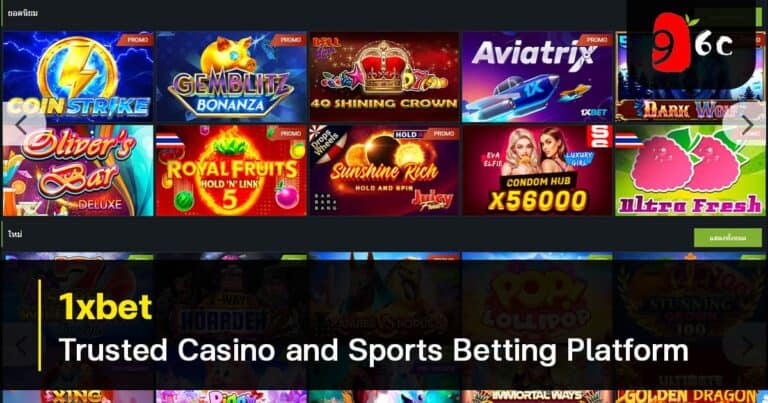Launch Gemblitz Bonanza slot game
The height and width of the screenshot is (403, 768).
pyautogui.click(x=231, y=77)
